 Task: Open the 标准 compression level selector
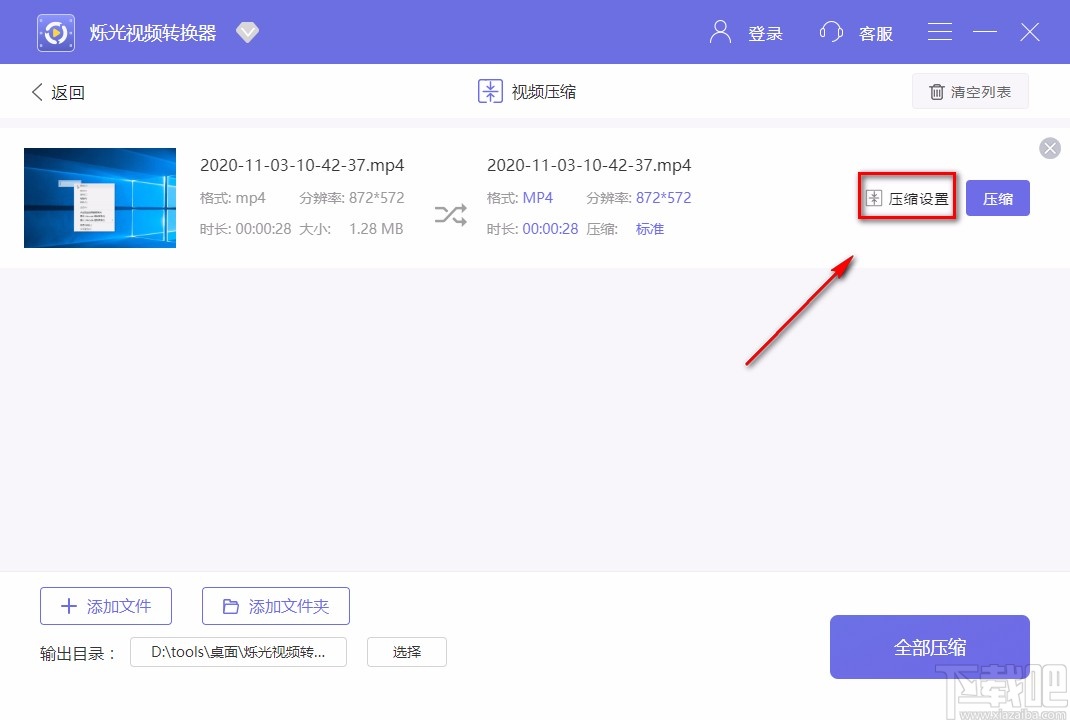(x=650, y=228)
